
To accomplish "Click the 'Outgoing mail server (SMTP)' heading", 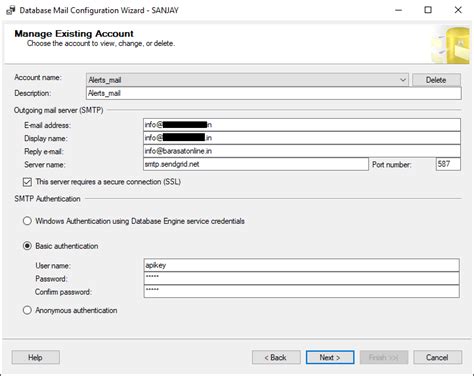I will [59, 110].
